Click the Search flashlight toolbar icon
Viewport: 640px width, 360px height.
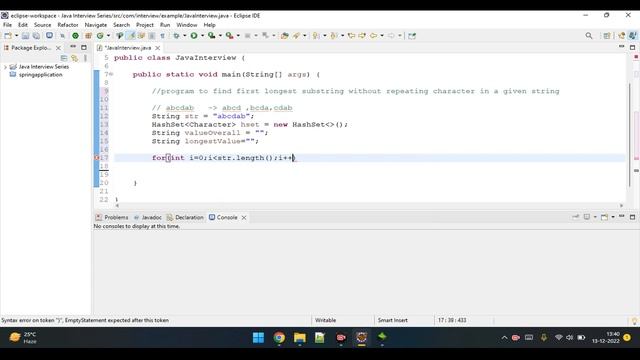coord(296,36)
